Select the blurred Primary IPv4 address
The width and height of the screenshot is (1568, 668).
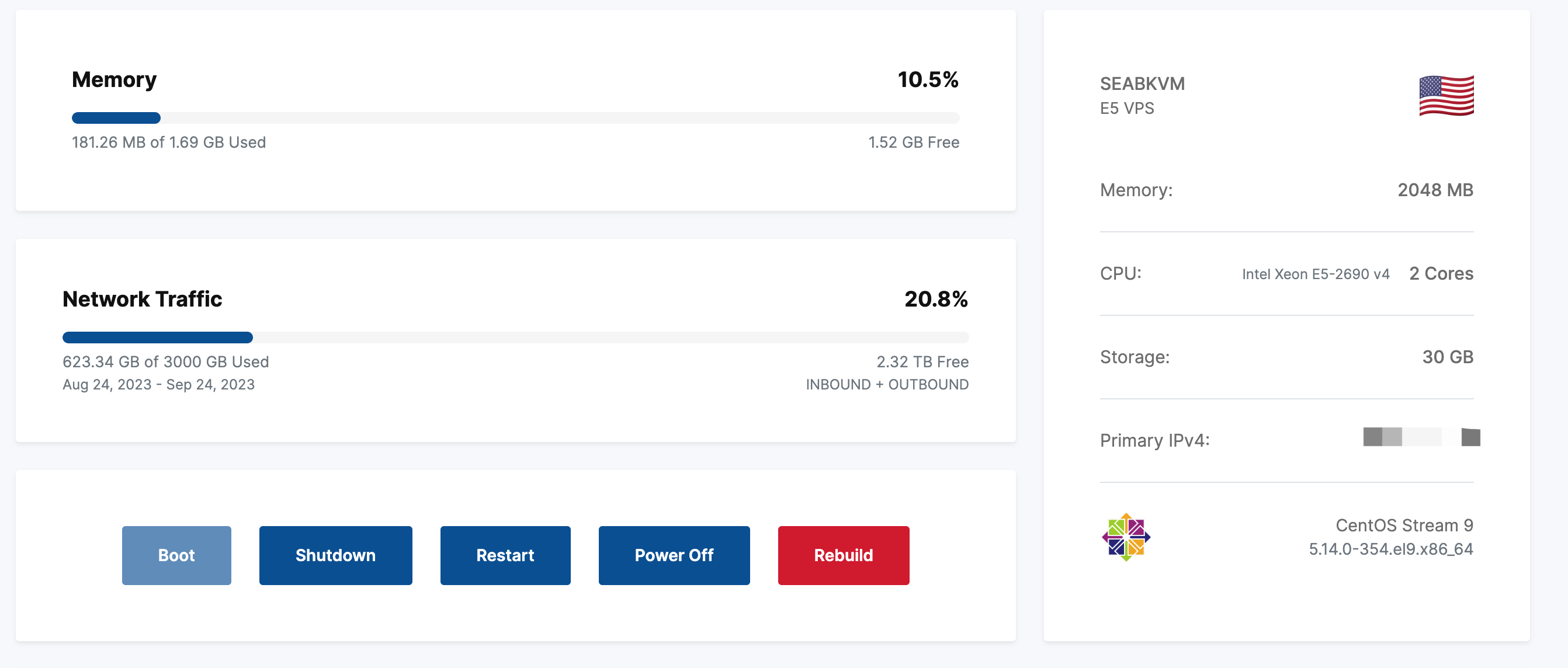(1421, 437)
